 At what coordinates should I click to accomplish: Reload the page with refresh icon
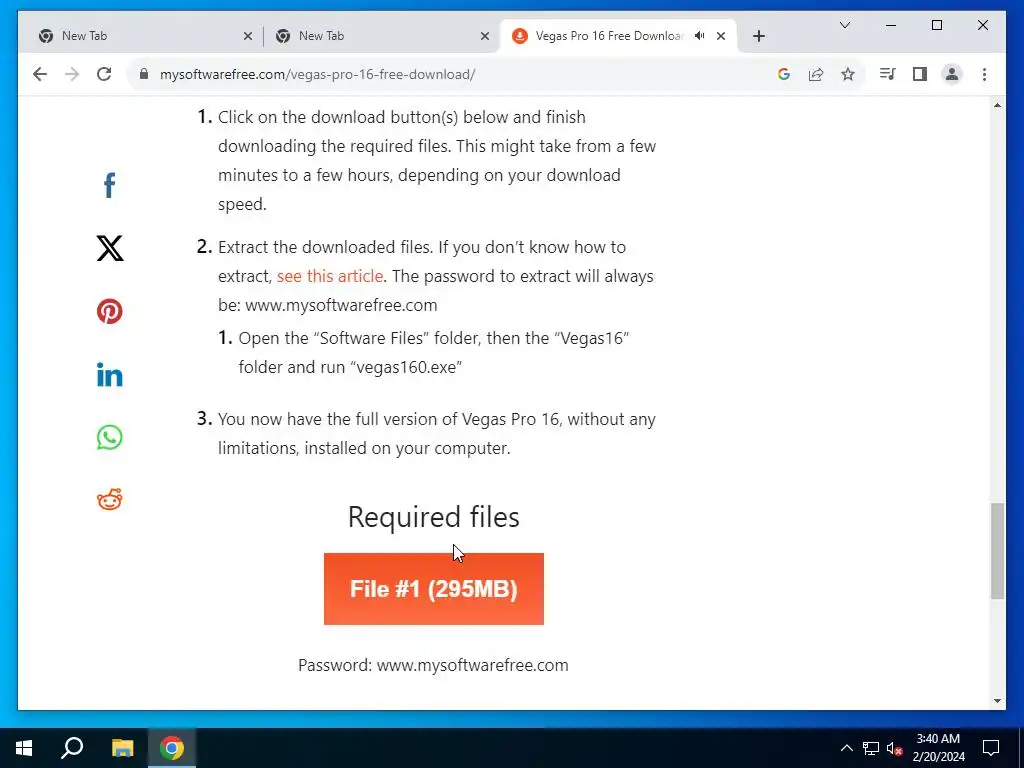tap(104, 74)
